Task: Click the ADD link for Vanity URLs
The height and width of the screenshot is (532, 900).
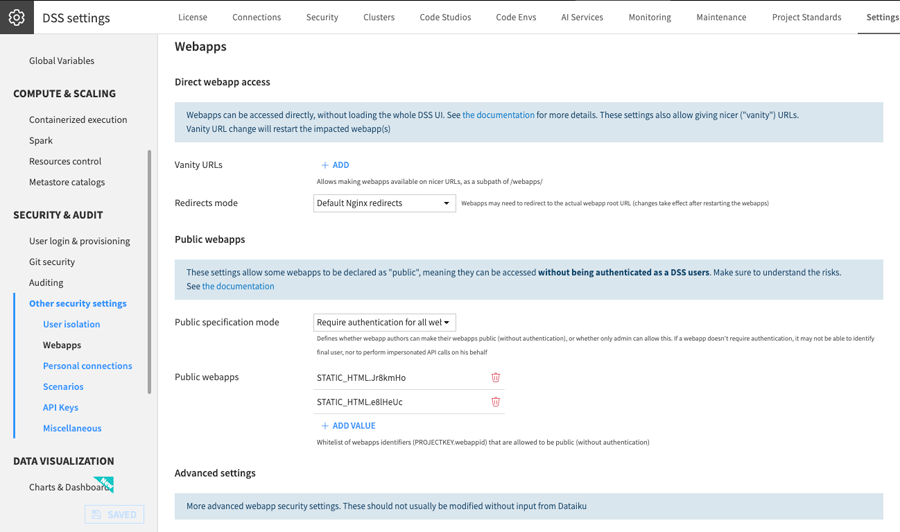Action: [x=340, y=165]
